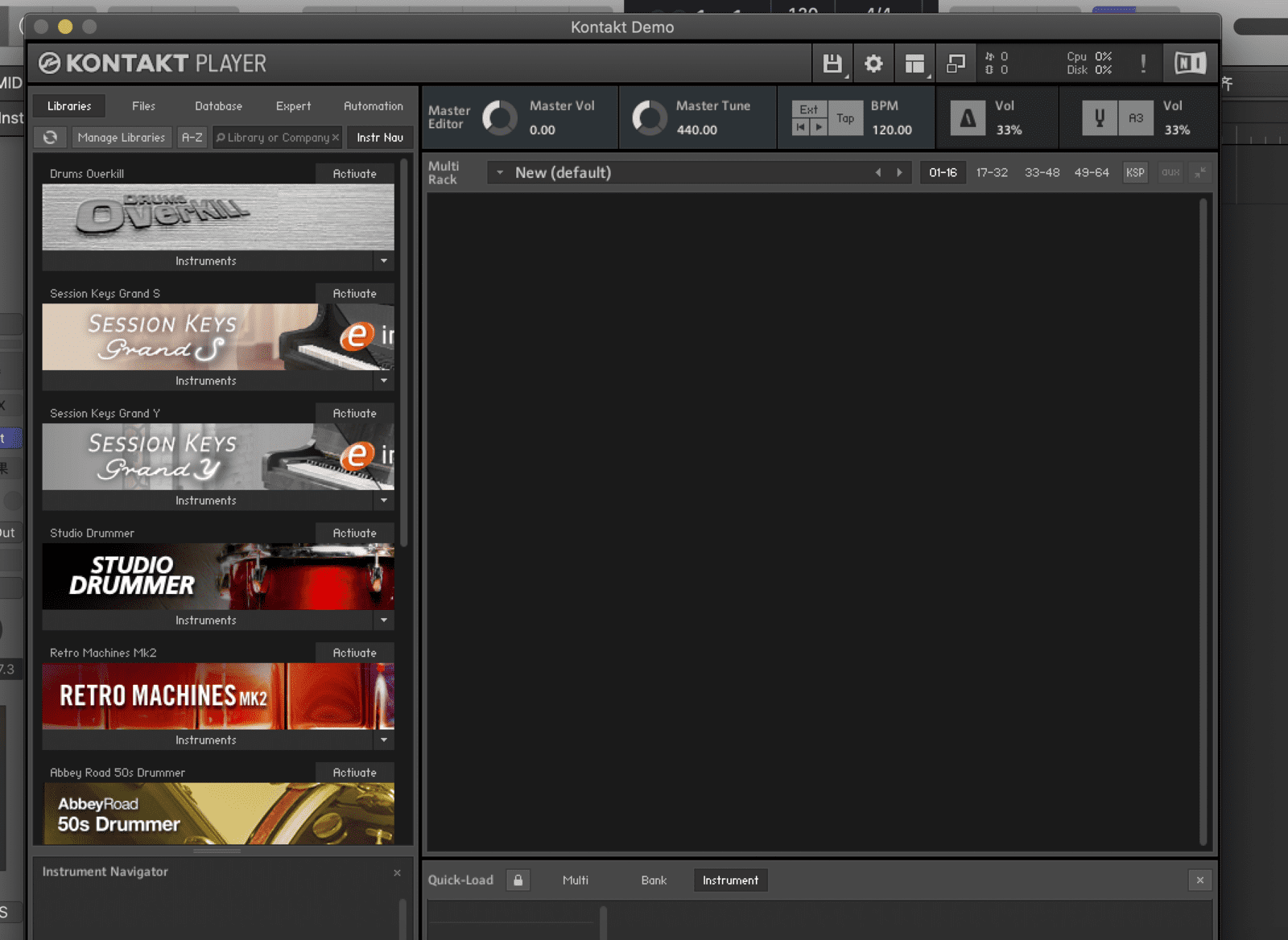Activate Abbey Road 50s Drummer library

pyautogui.click(x=354, y=773)
